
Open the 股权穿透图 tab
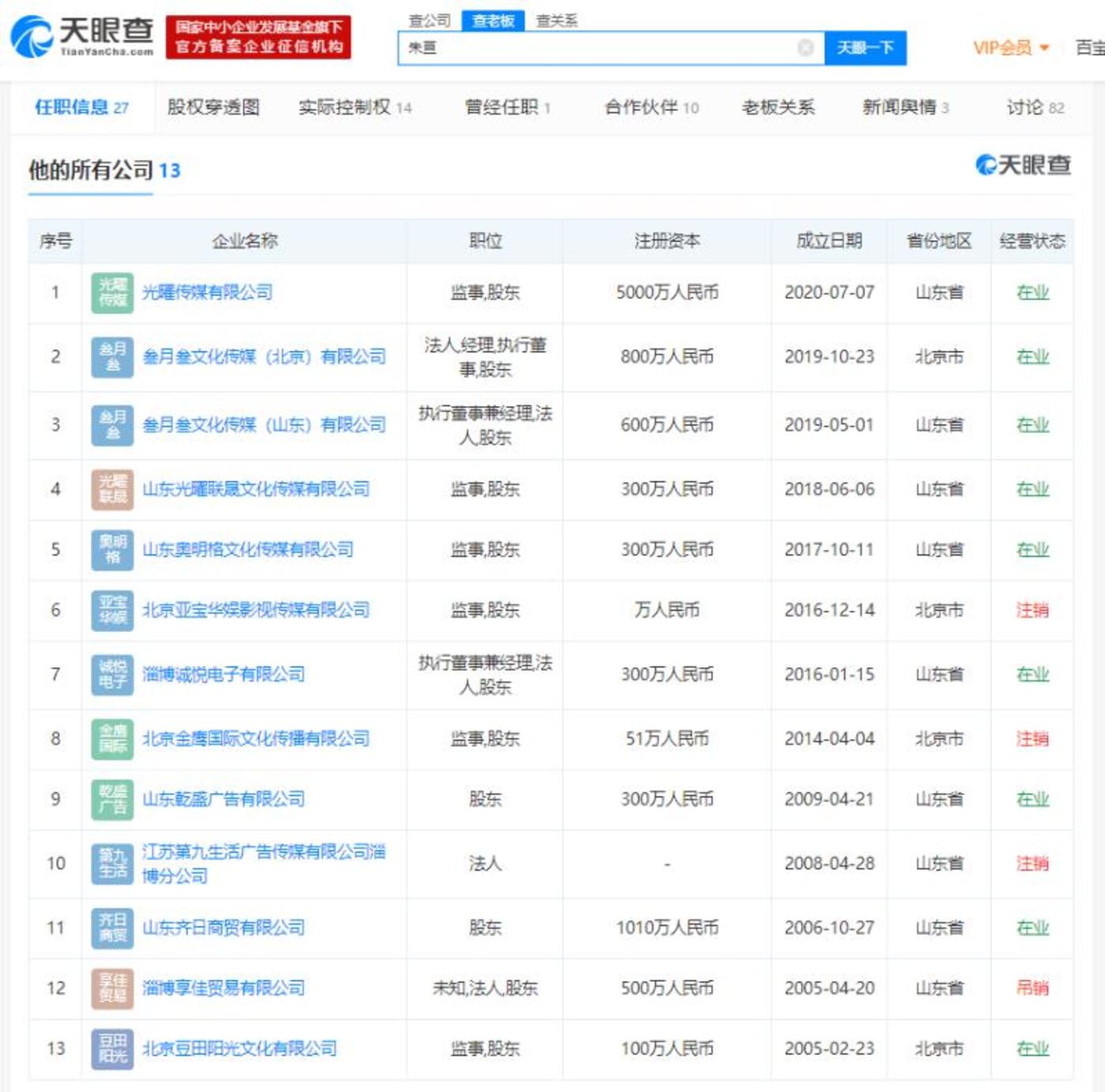(x=213, y=107)
